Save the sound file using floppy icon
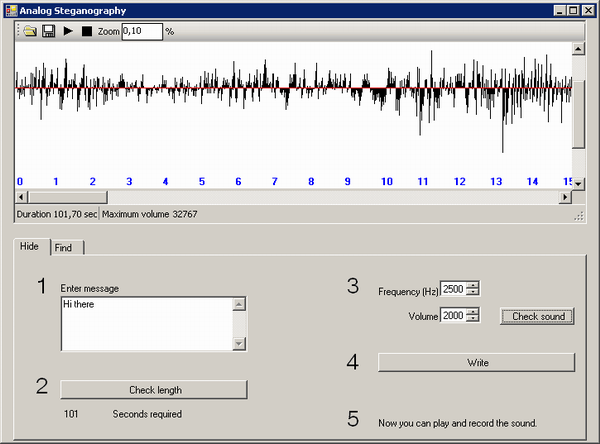 (x=49, y=31)
